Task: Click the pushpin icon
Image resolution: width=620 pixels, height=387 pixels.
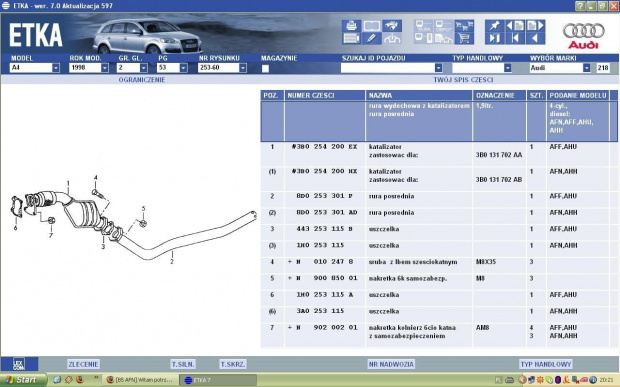Action: [494, 26]
